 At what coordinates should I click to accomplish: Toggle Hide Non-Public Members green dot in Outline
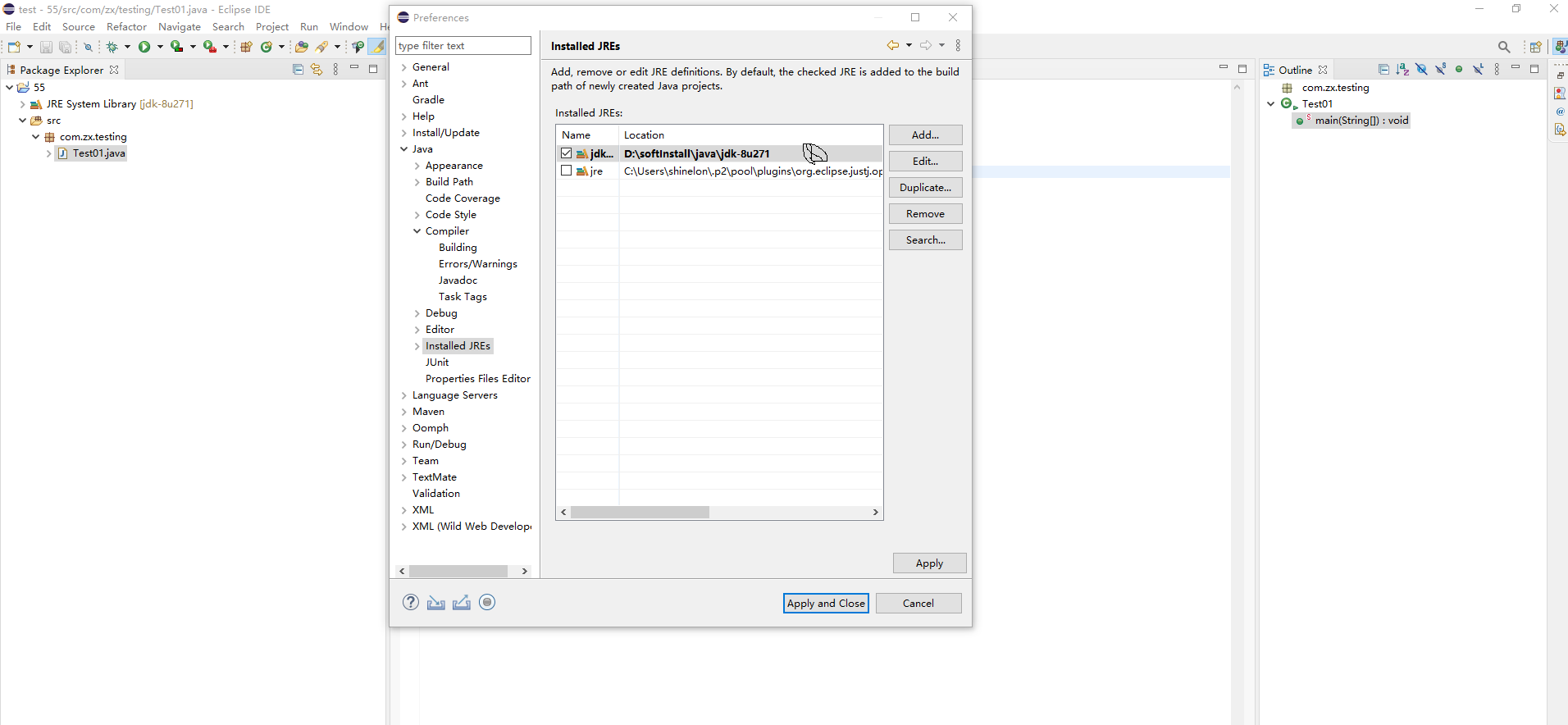tap(1459, 70)
